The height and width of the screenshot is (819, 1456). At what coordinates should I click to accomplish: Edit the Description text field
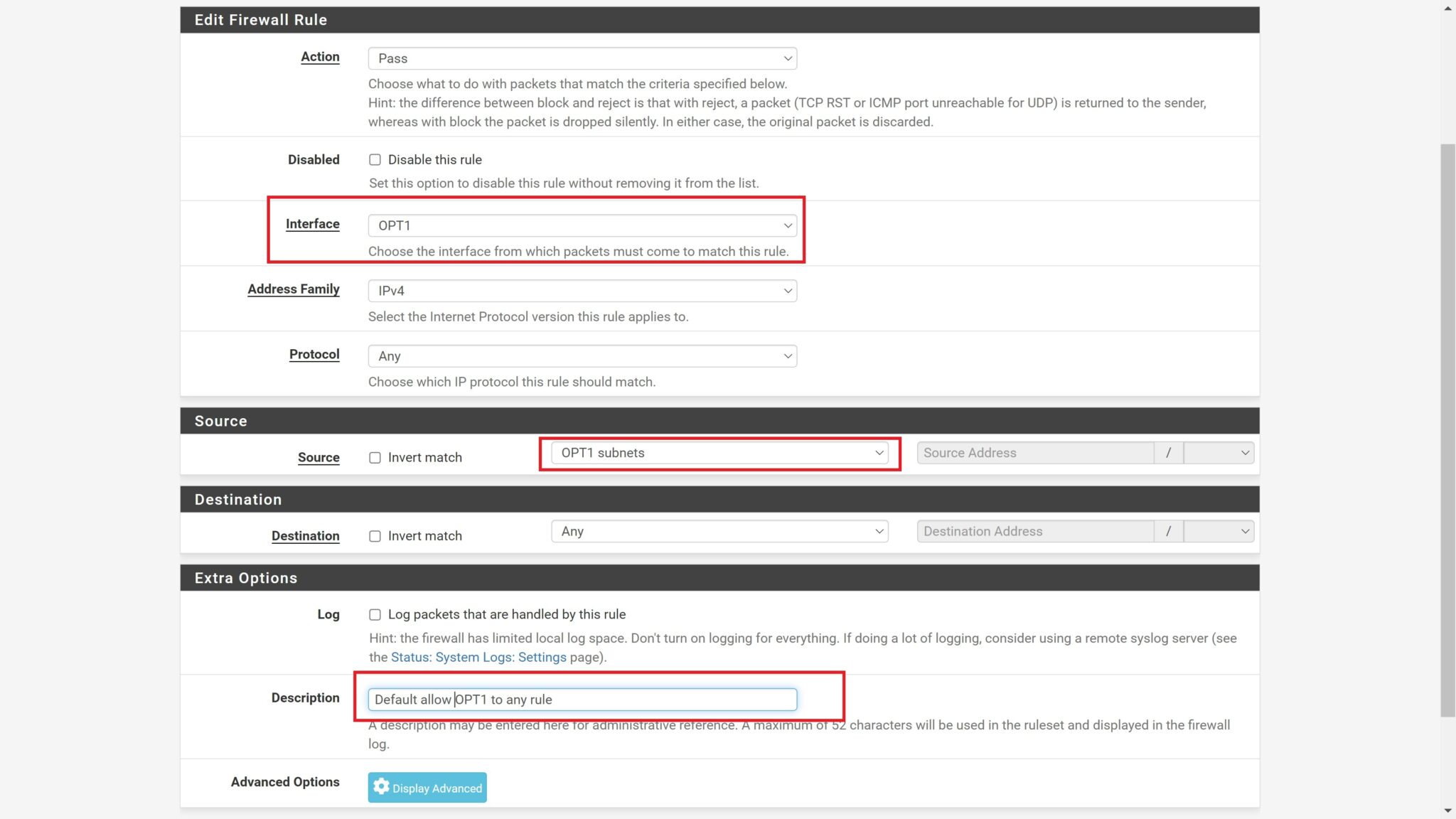[582, 699]
